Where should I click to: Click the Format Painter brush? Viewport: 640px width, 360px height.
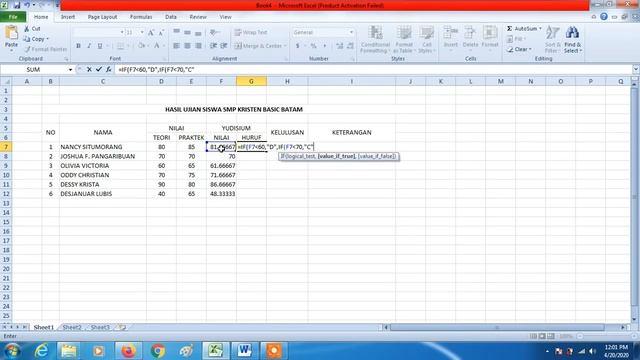tap(27, 49)
